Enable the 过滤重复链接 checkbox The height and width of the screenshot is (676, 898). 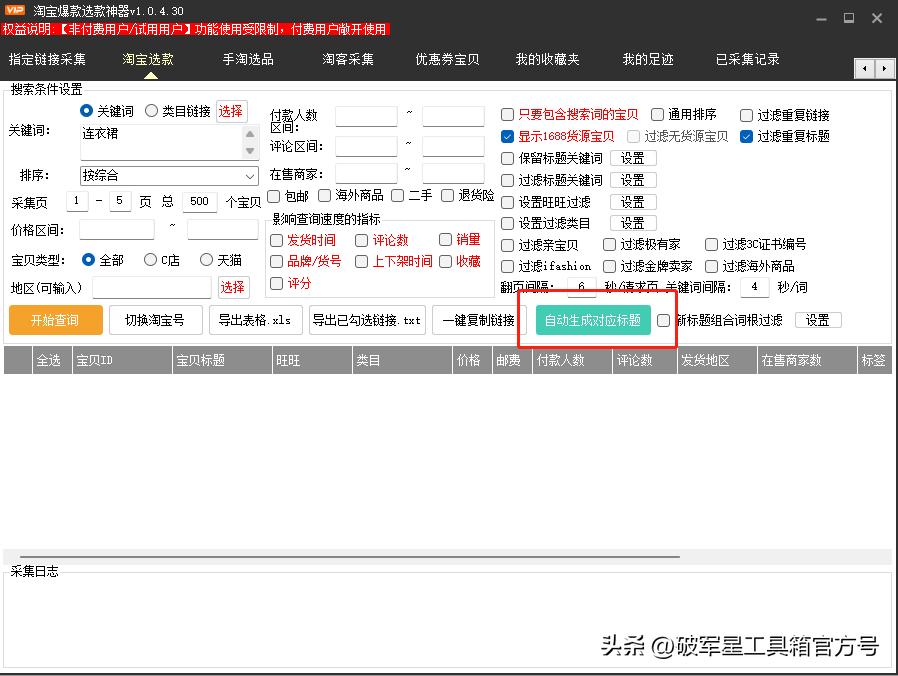coord(747,115)
